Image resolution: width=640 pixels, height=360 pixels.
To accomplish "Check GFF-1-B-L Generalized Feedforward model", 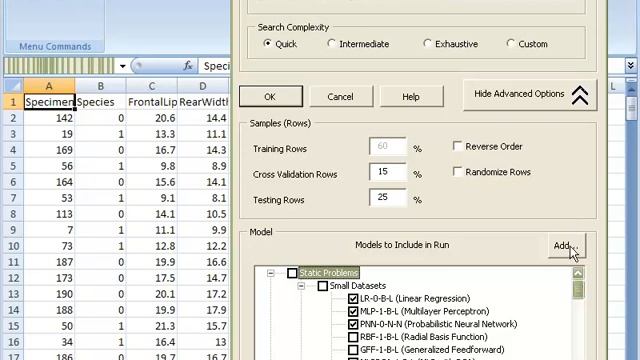I will click(x=353, y=350).
